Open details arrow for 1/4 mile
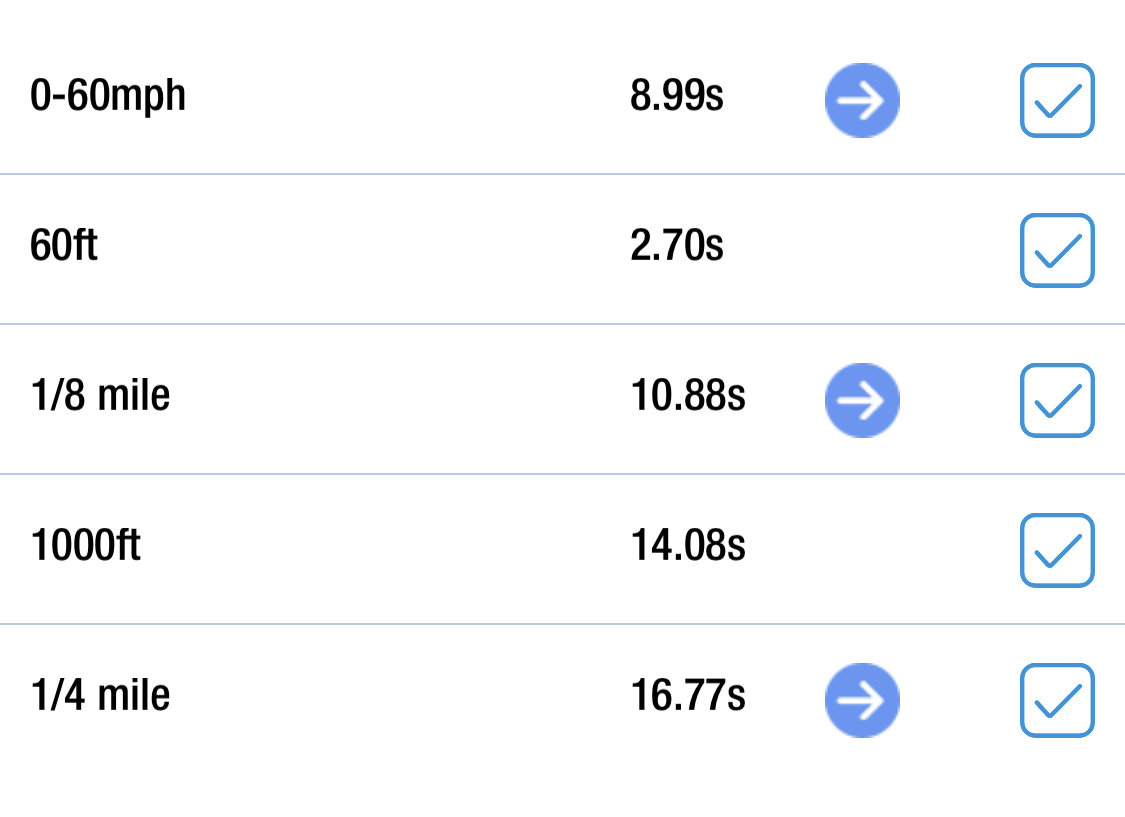 [x=862, y=700]
